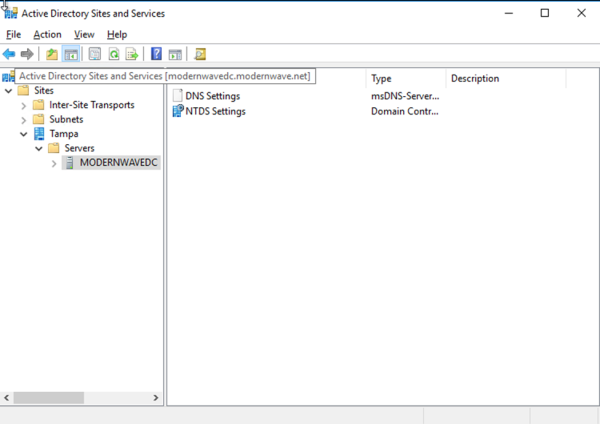Select the Servers folder in the tree
The image size is (600, 424).
(79, 148)
